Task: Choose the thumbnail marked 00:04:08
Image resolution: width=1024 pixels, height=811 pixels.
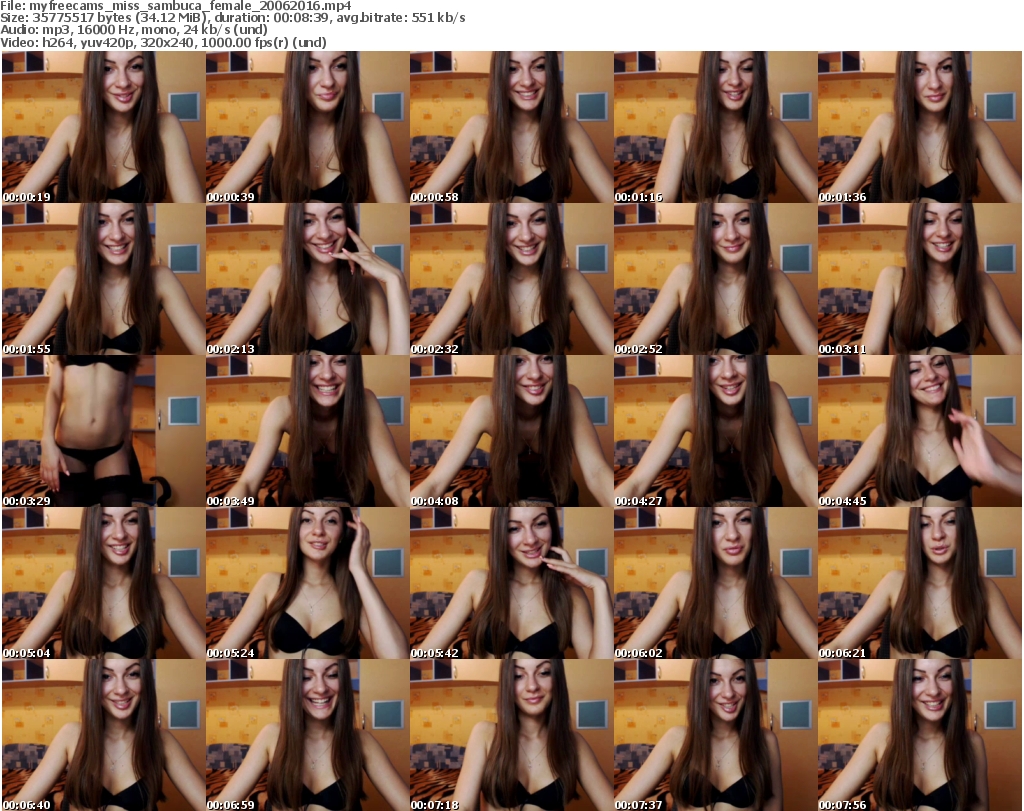Action: [x=511, y=431]
